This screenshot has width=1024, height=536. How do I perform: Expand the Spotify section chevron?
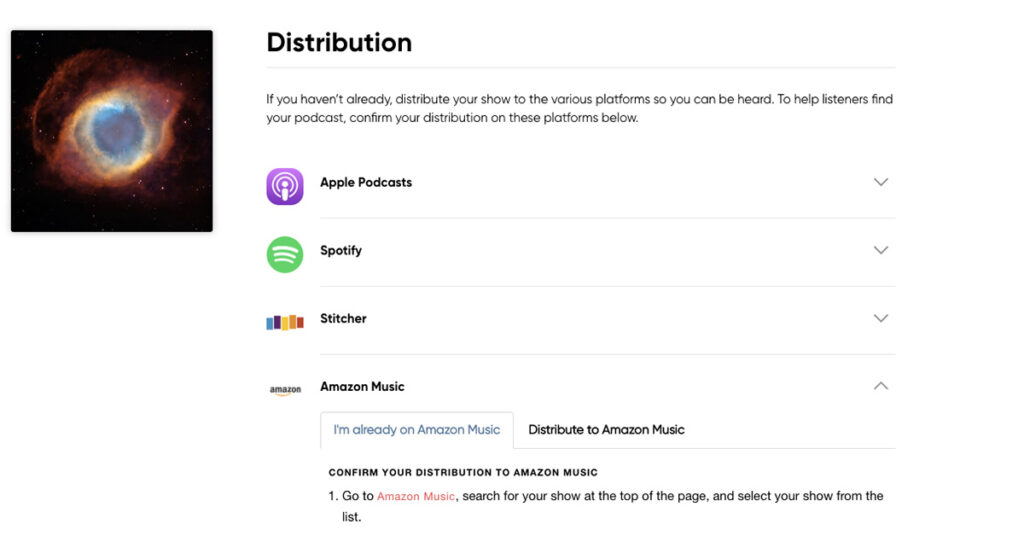tap(881, 250)
